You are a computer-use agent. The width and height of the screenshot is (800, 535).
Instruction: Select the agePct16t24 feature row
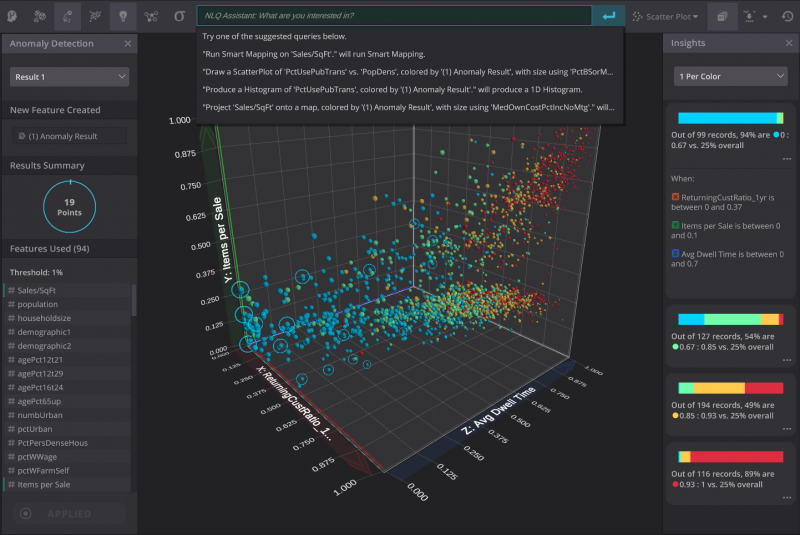[67, 387]
